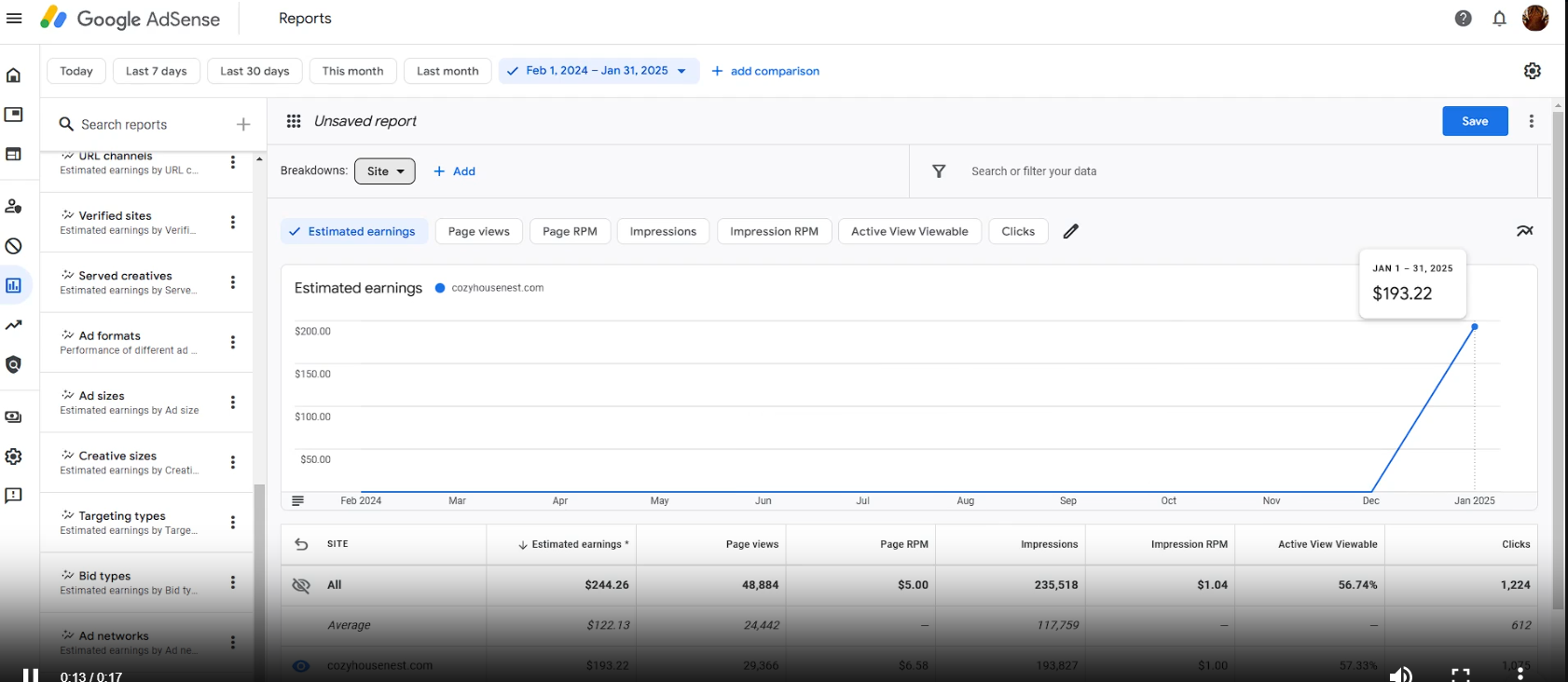Screen dimensions: 1568x682
Task: Open the chart legend list icon
Action: pyautogui.click(x=297, y=501)
